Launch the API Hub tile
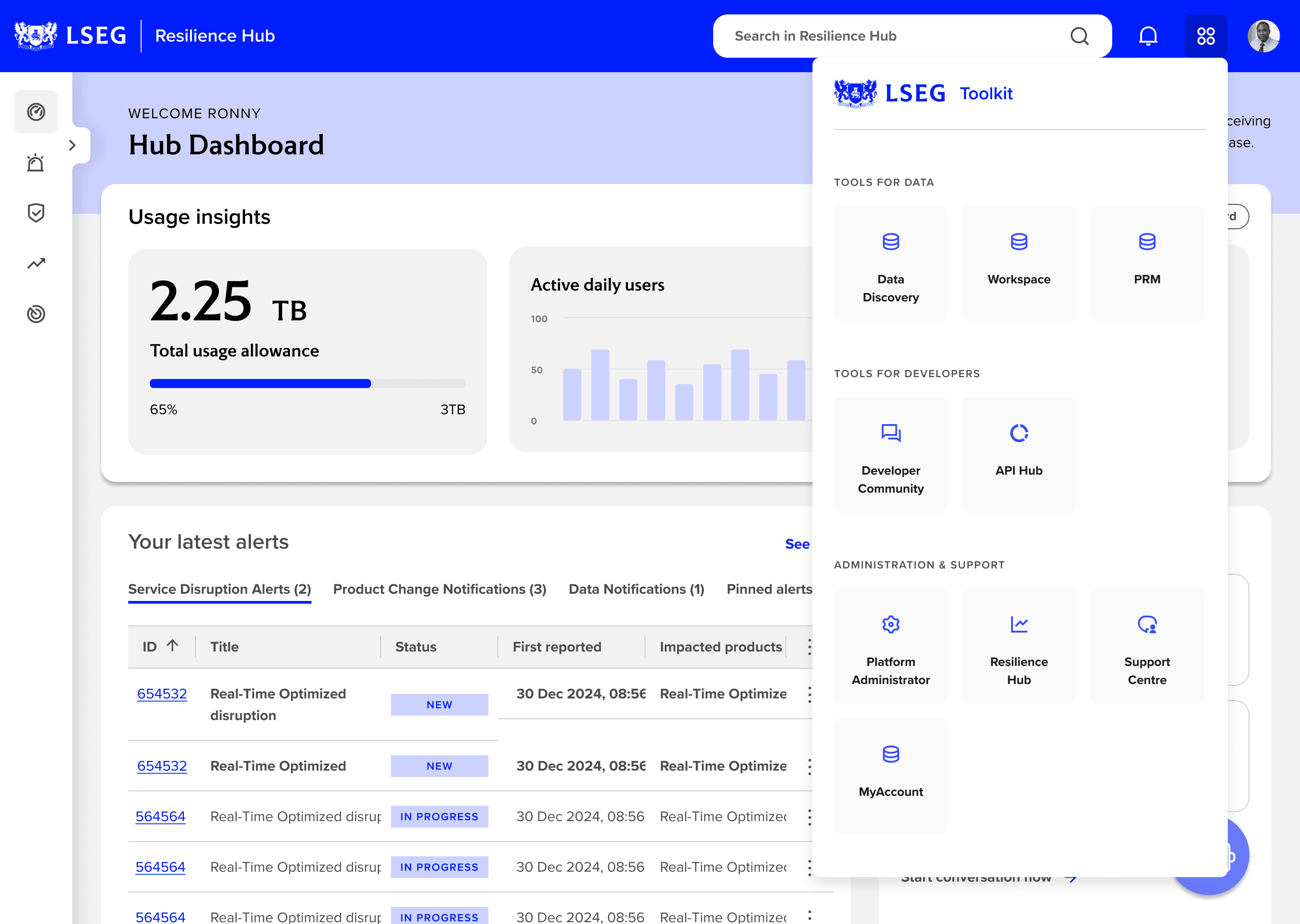This screenshot has width=1300, height=924. pyautogui.click(x=1018, y=455)
